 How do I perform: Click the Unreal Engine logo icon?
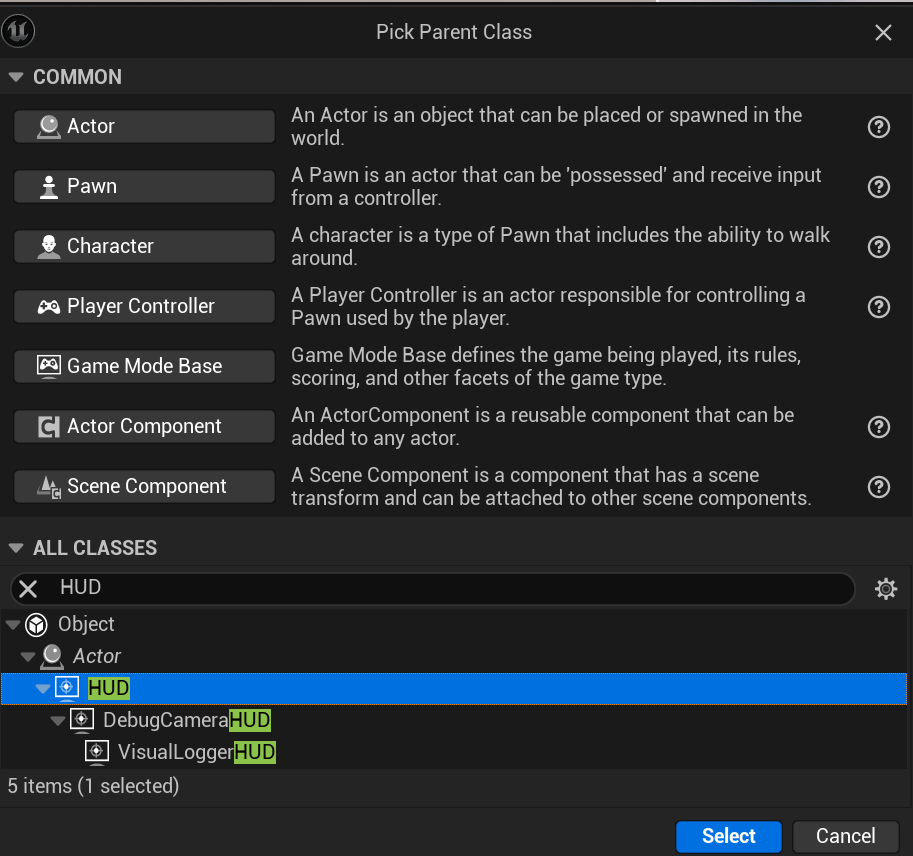pyautogui.click(x=18, y=31)
